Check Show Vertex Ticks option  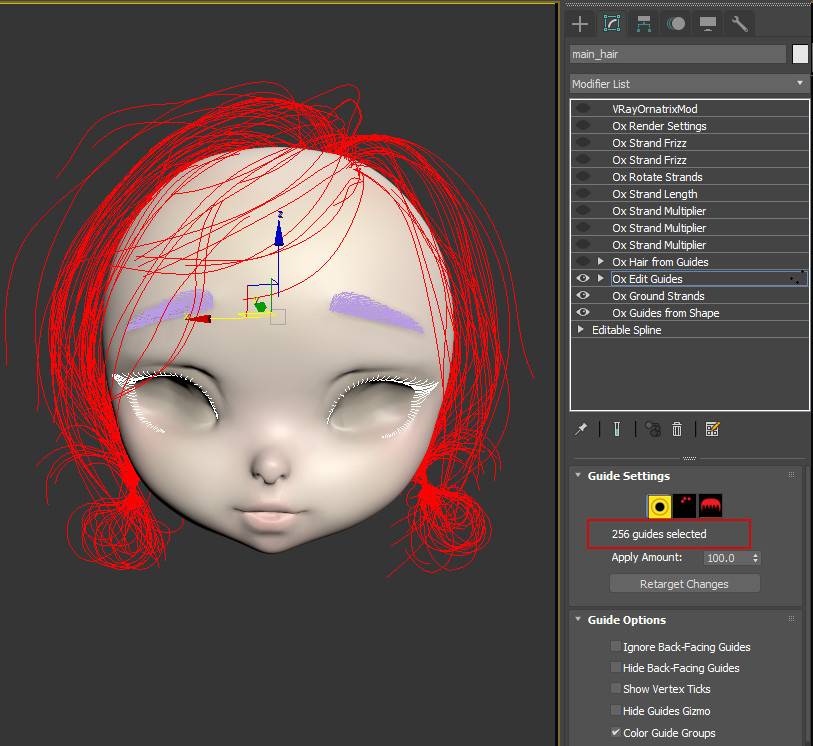615,689
